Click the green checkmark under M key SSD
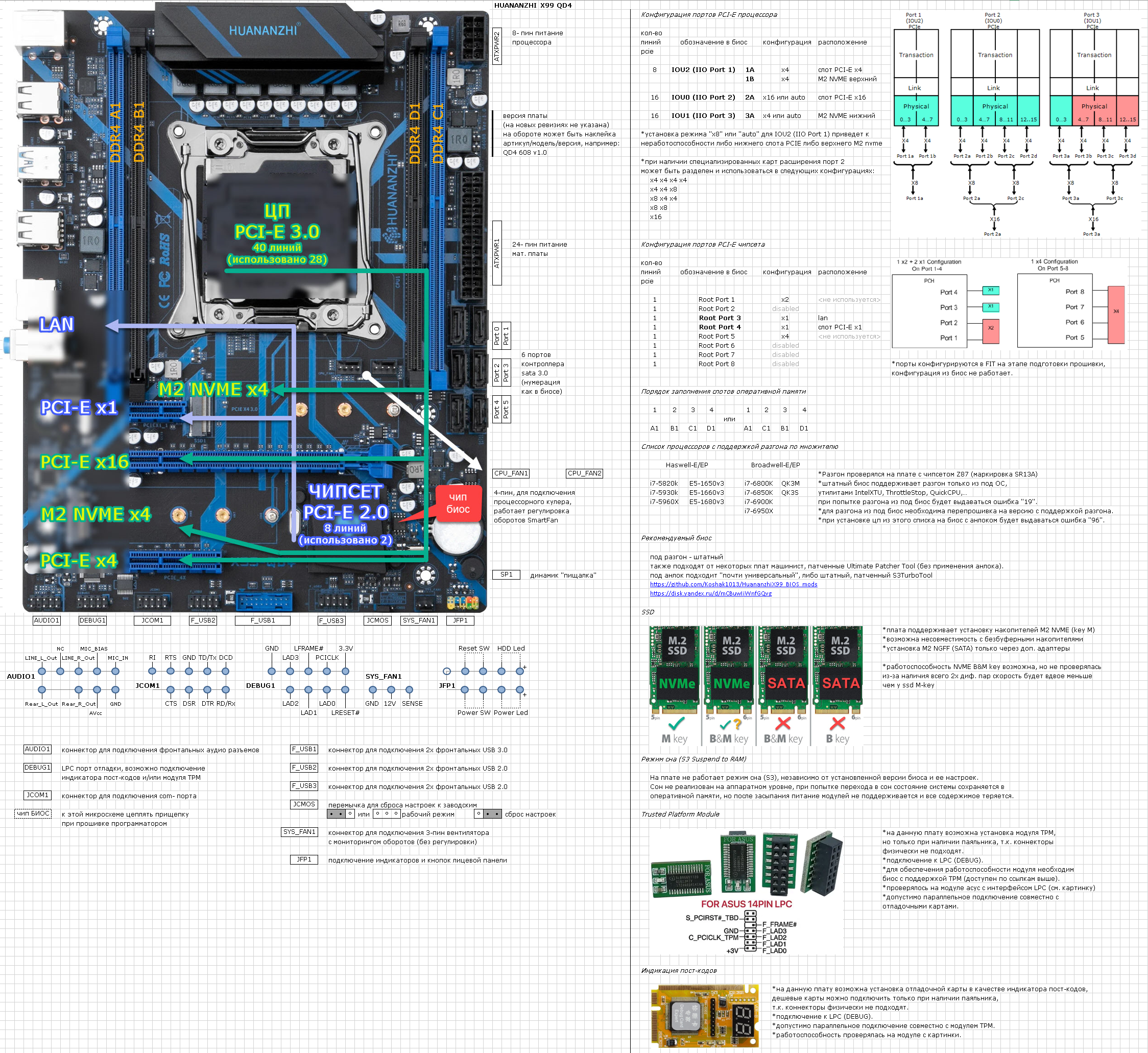The height and width of the screenshot is (1053, 1148). [x=676, y=724]
